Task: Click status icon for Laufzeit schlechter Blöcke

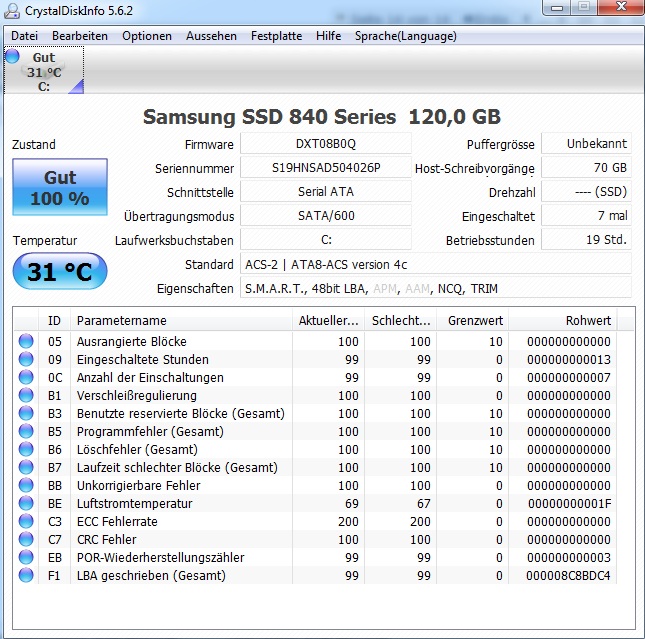Action: 26,467
